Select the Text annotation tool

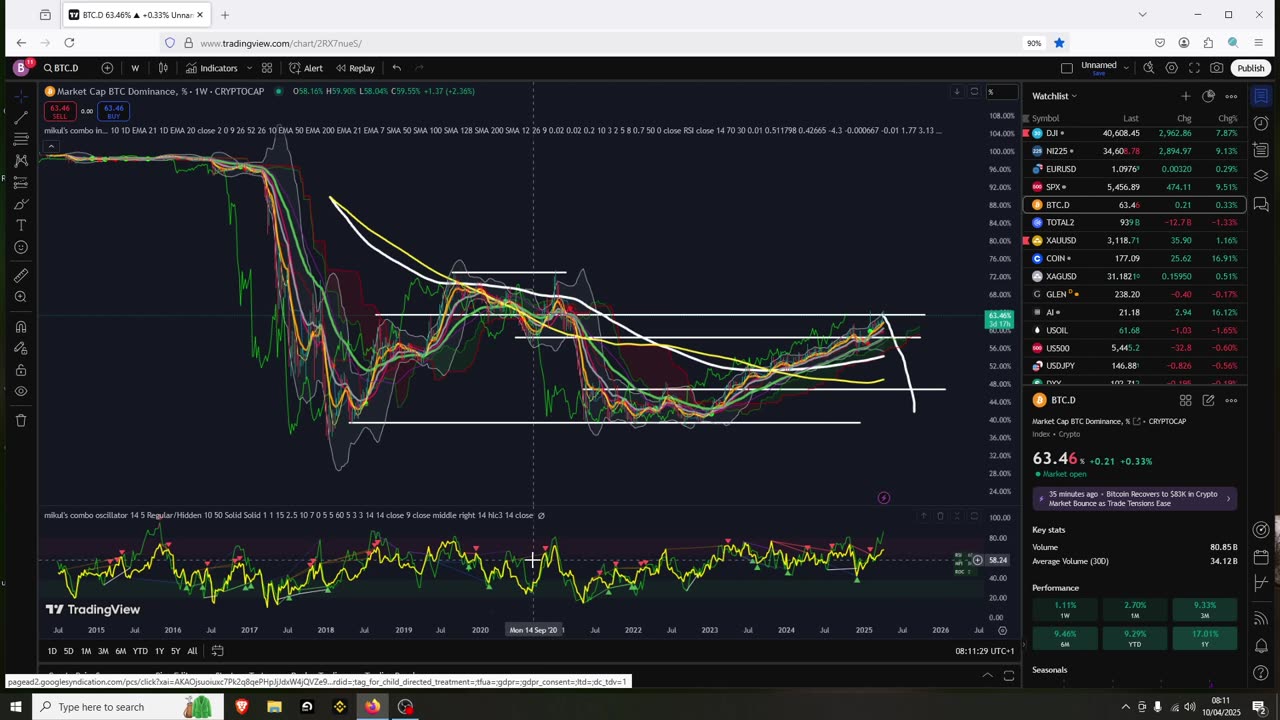21,226
